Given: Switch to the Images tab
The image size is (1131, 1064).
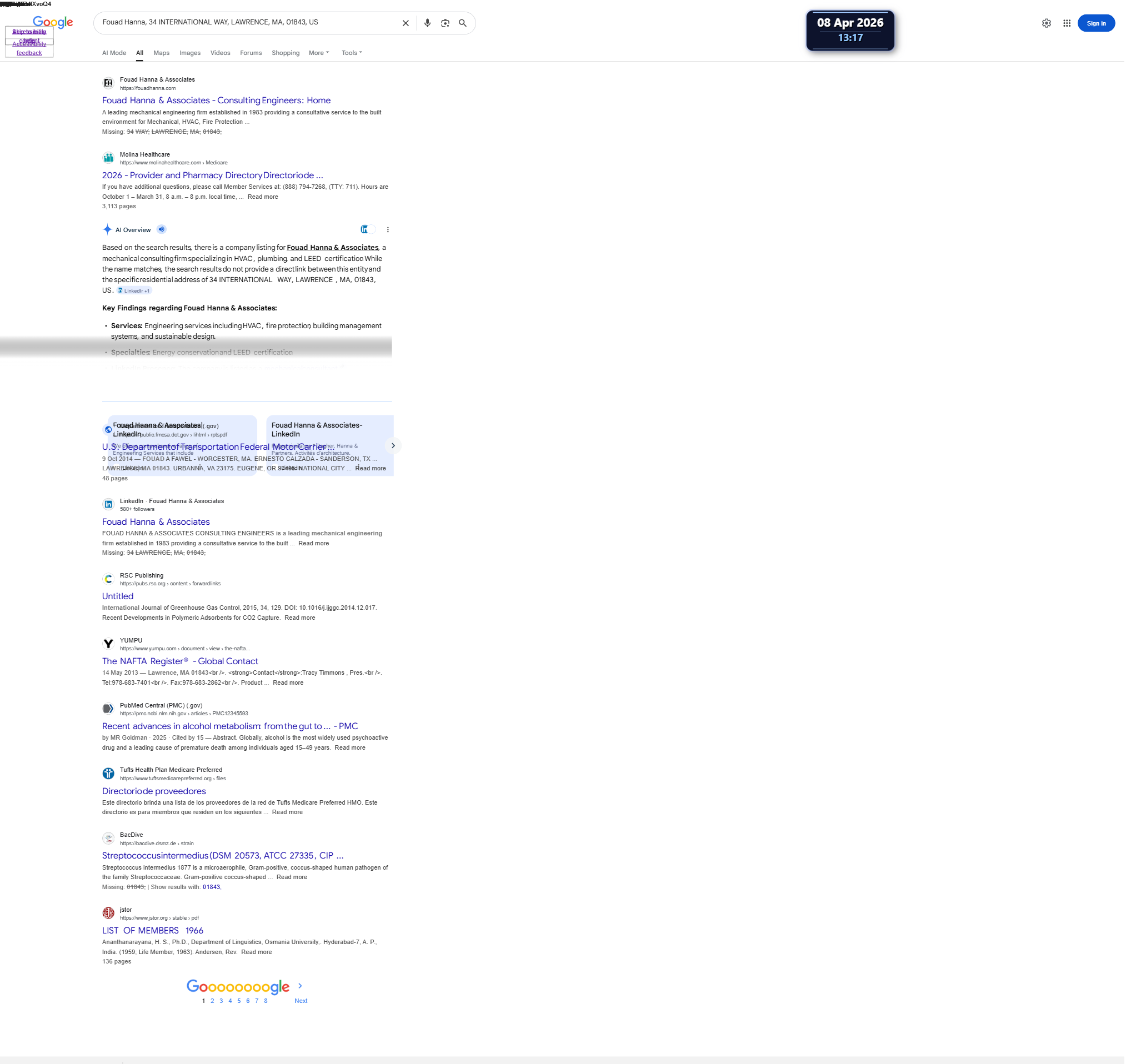Looking at the screenshot, I should (x=191, y=53).
